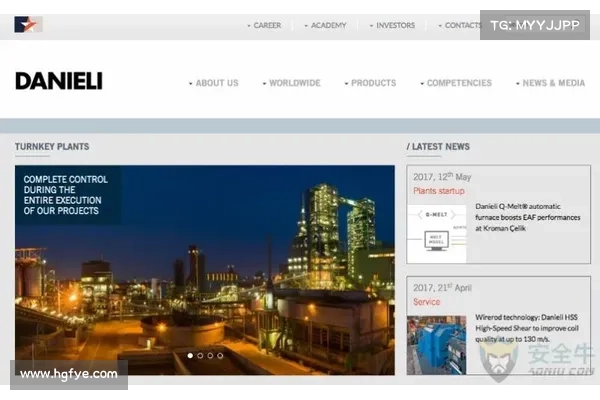Click 'COMPLETE CONTROL DURING THE ENTIRE EXECUTION' caption
The width and height of the screenshot is (600, 400).
(x=65, y=195)
